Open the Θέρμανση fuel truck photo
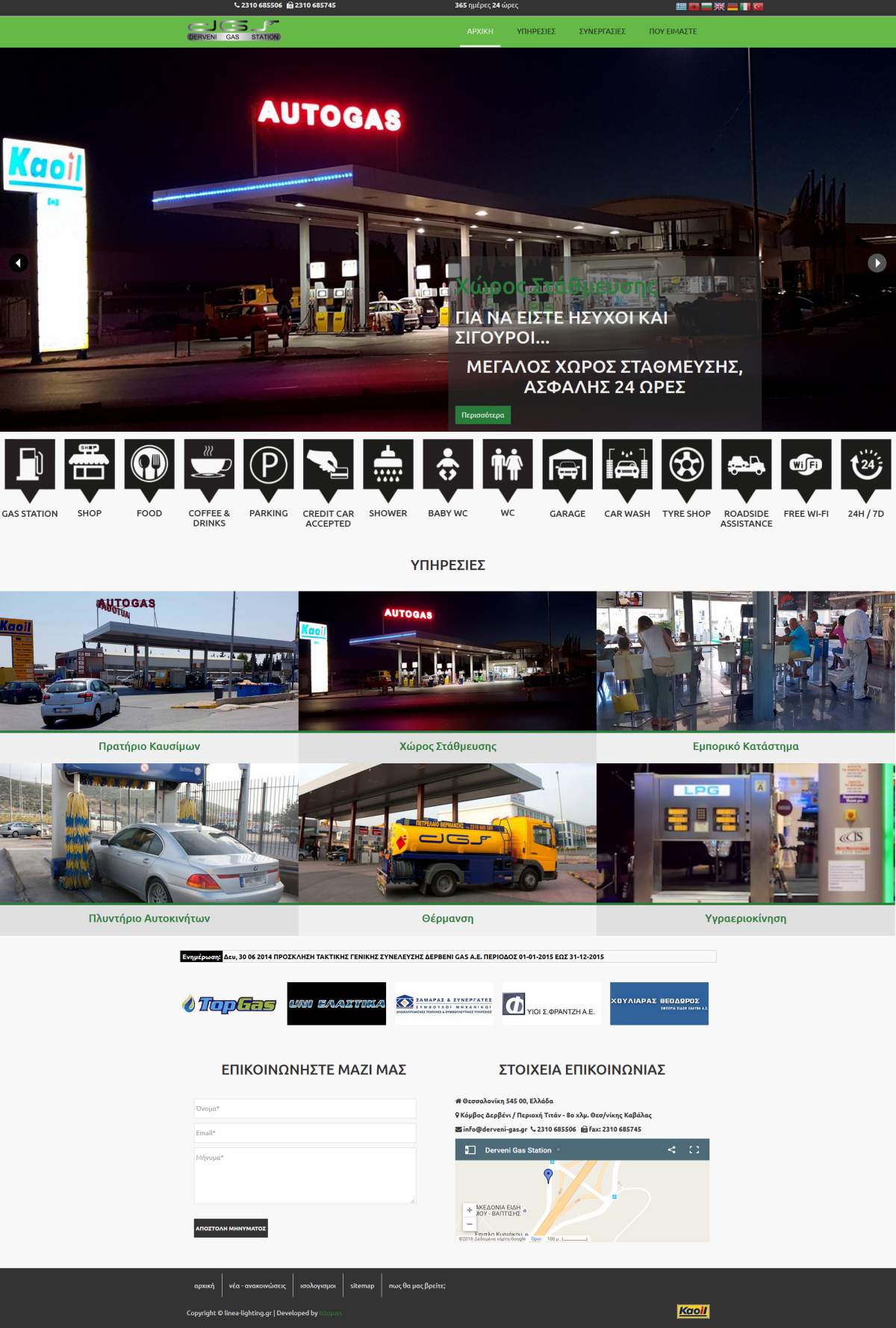 point(448,833)
